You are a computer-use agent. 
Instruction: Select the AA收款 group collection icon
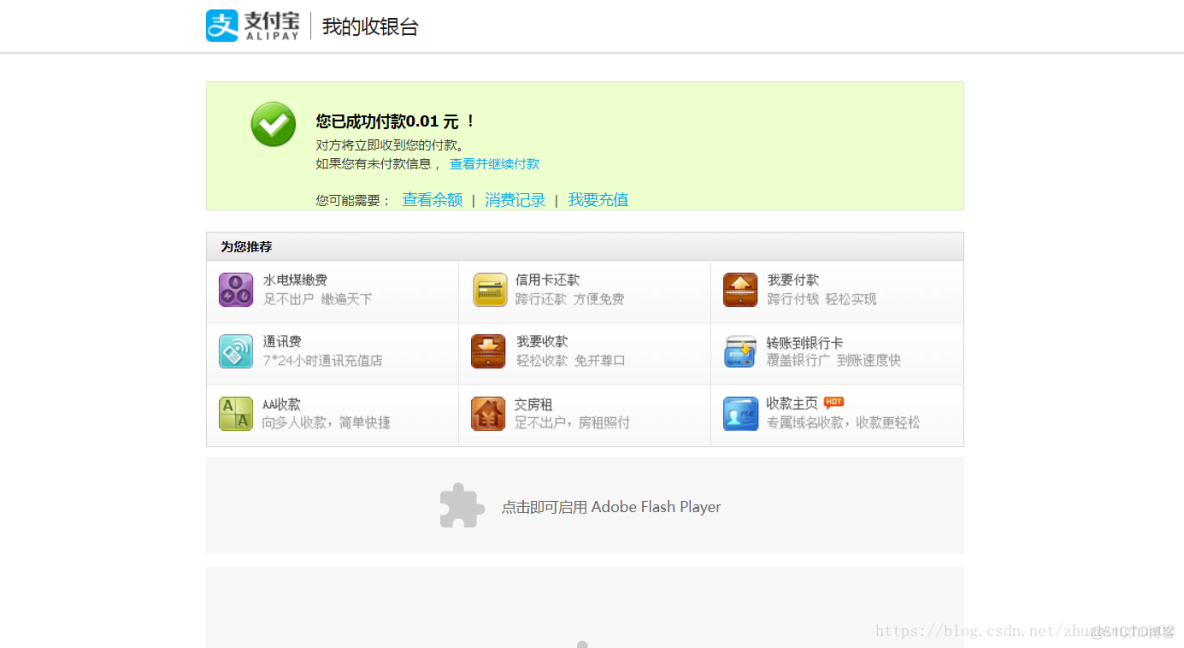click(234, 413)
